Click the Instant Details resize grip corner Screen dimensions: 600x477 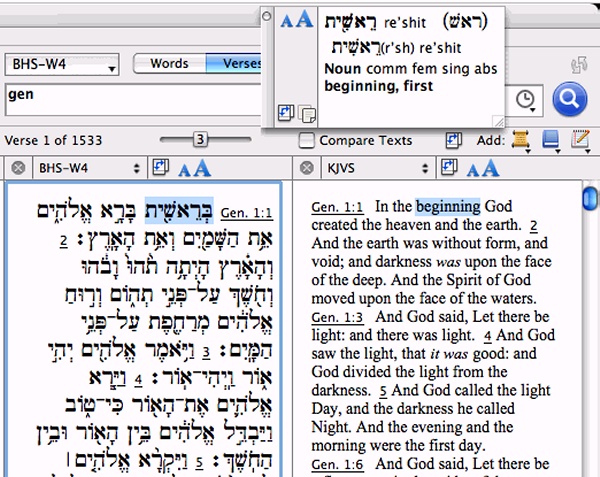[499, 121]
